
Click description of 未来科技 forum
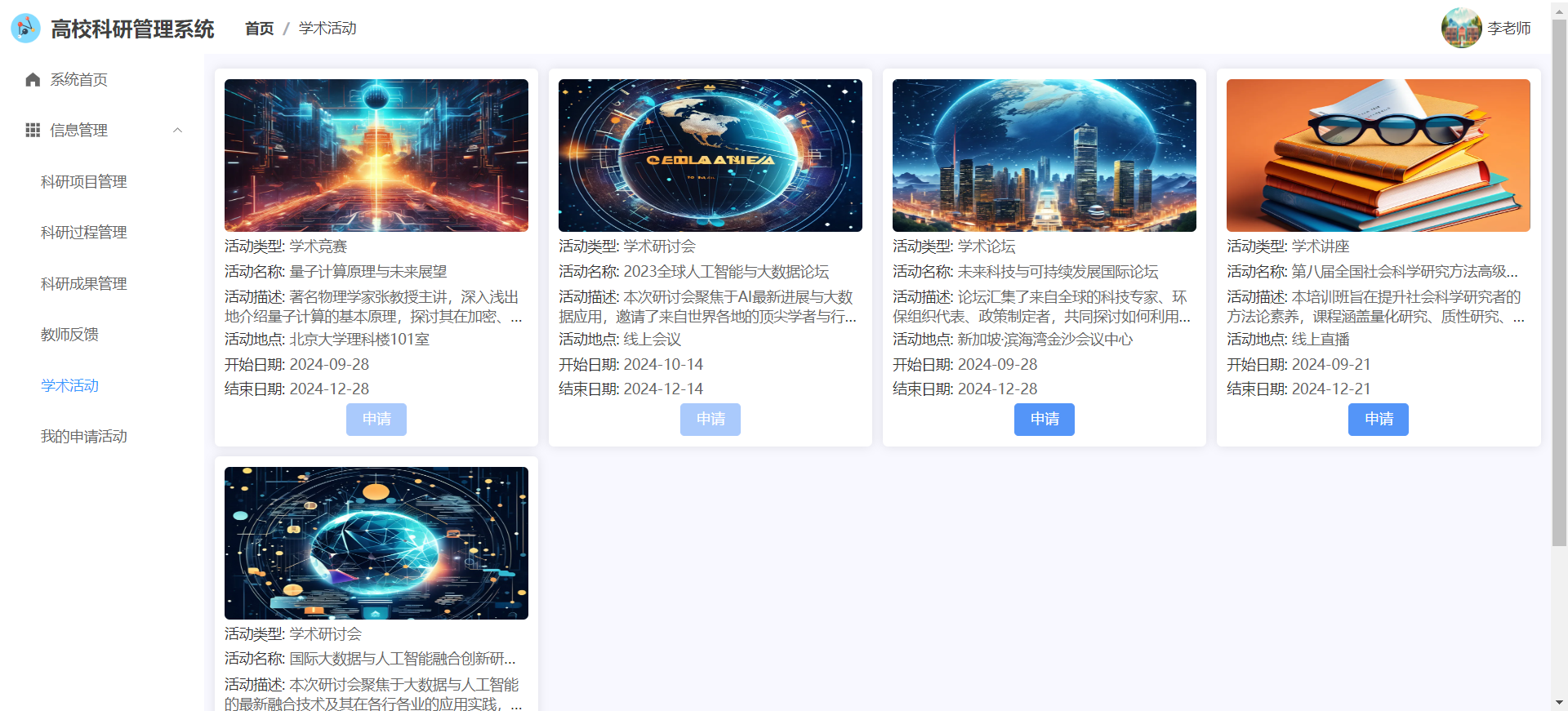click(x=1042, y=306)
